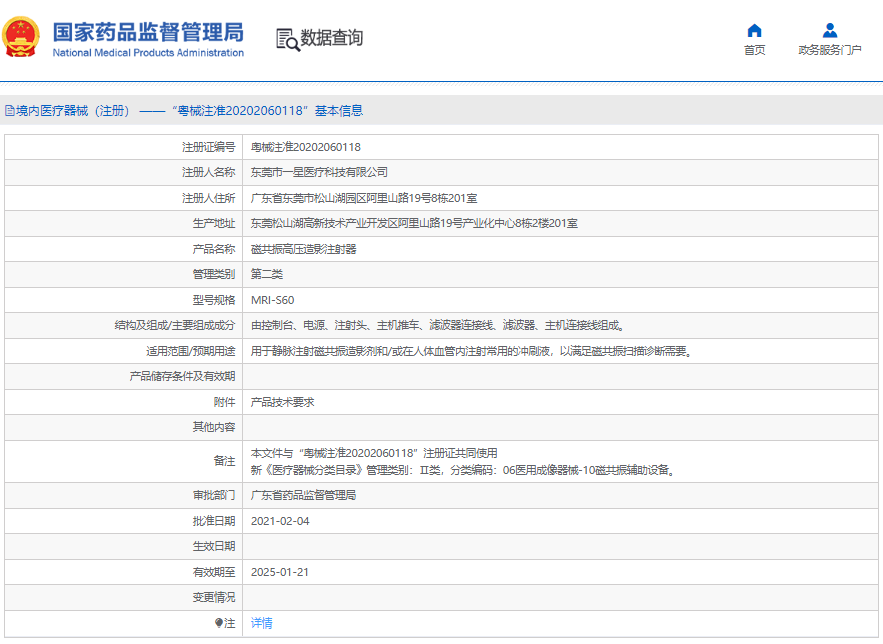Screen dimensions: 883x644
Task: Click the 有效期至 row label
Action: point(214,572)
